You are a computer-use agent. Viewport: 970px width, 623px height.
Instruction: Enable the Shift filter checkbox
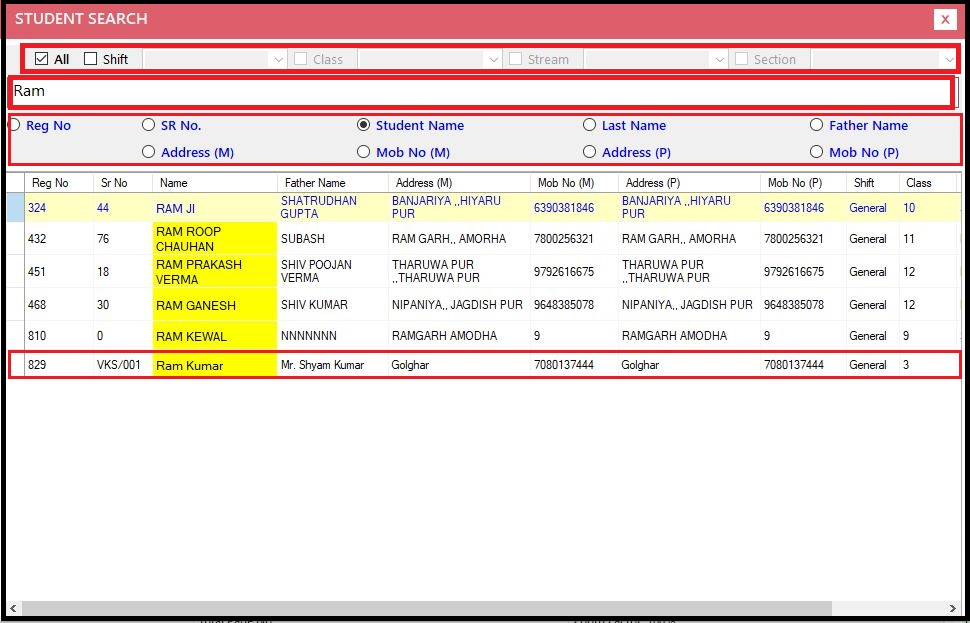91,59
